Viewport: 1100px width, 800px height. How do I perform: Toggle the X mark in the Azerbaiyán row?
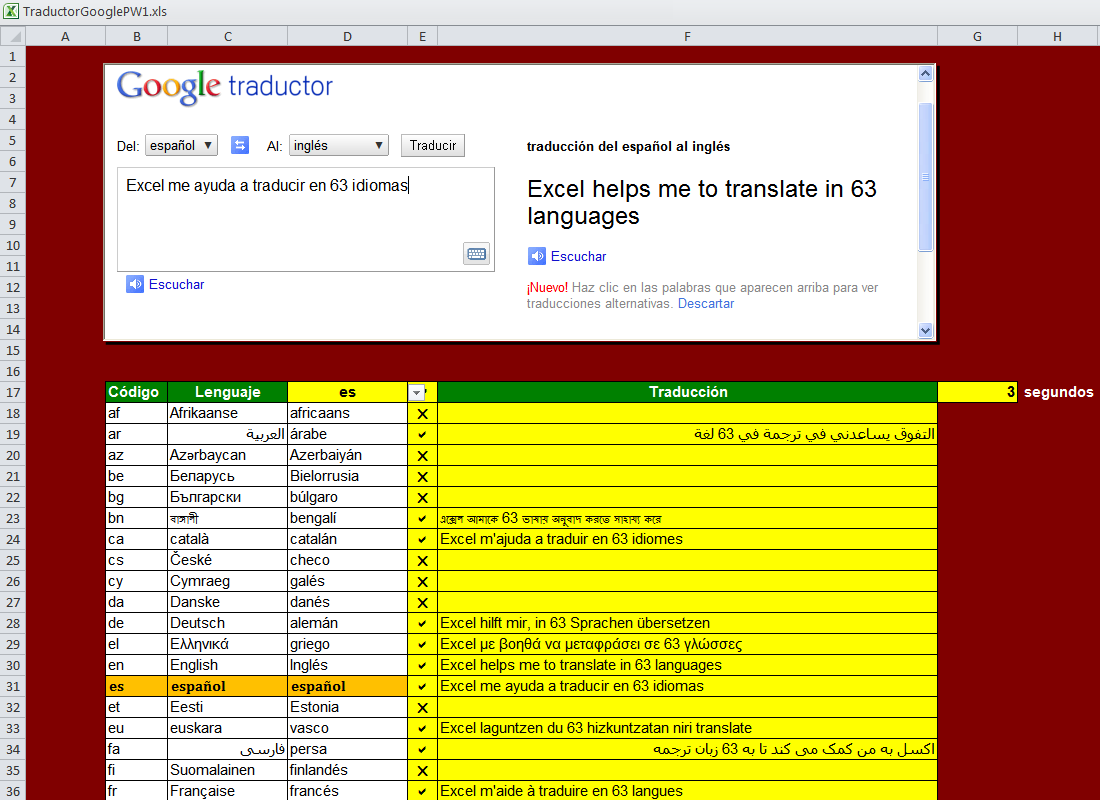(x=422, y=455)
